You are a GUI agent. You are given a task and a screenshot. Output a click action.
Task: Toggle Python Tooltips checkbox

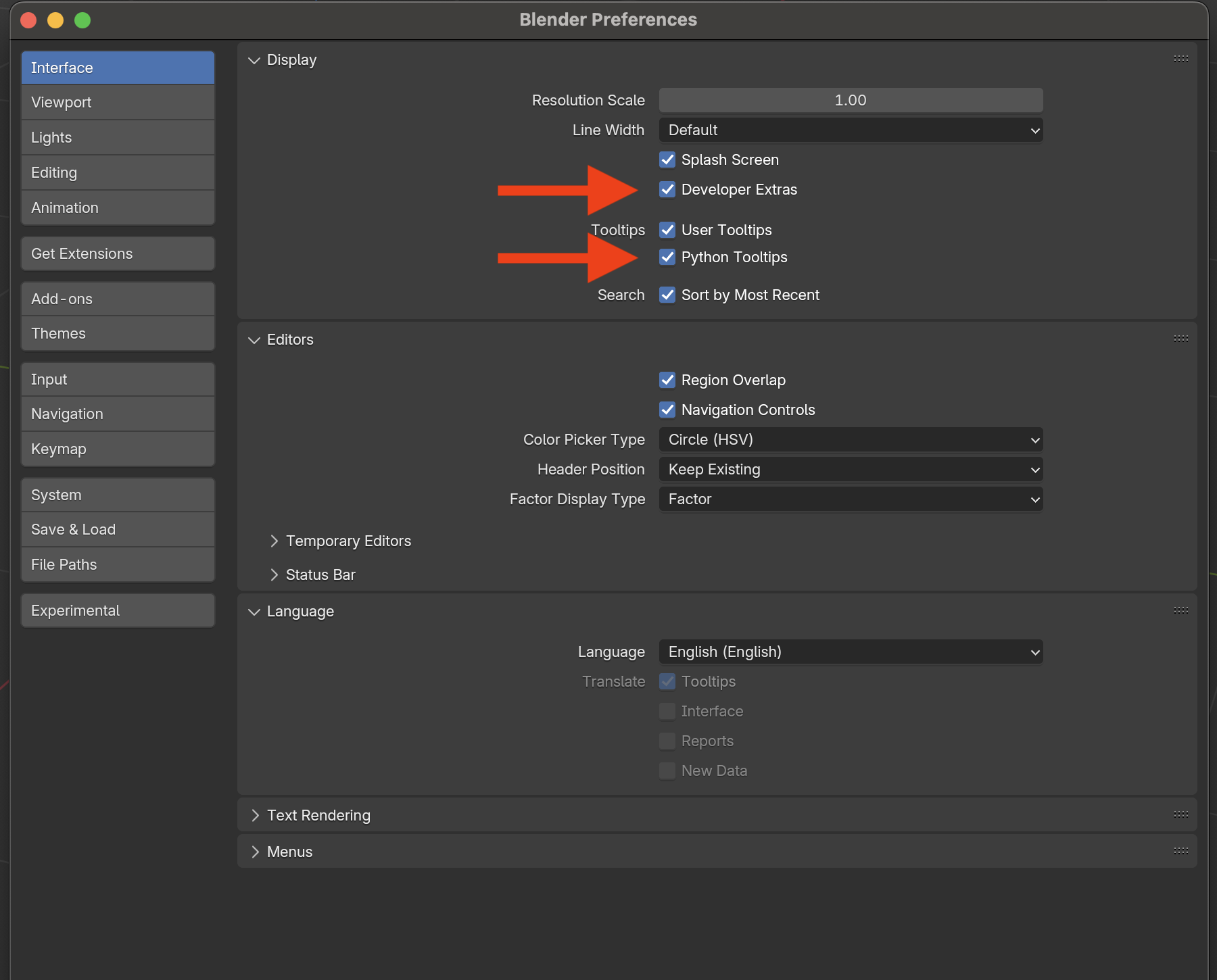(667, 257)
